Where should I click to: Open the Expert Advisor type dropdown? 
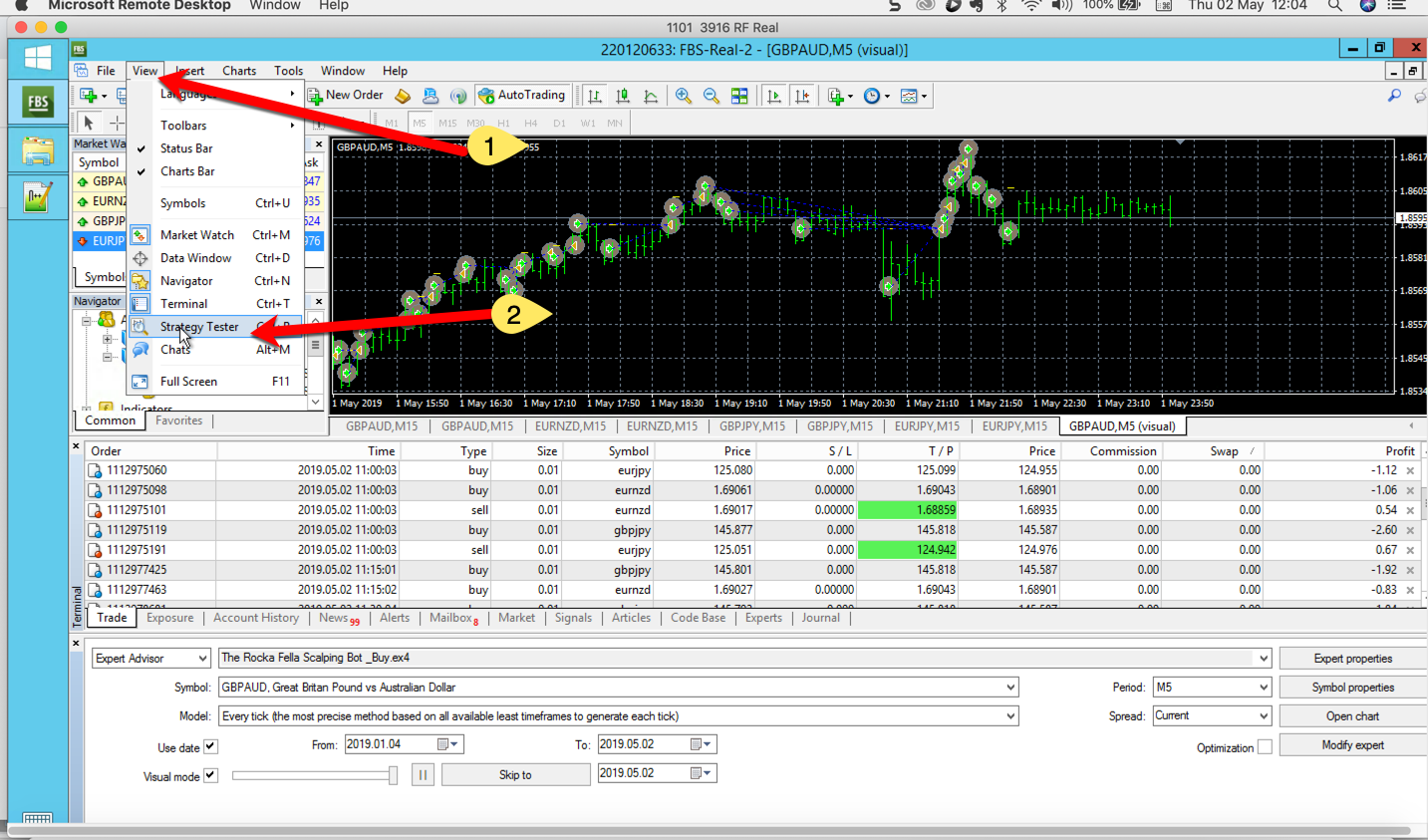[151, 659]
